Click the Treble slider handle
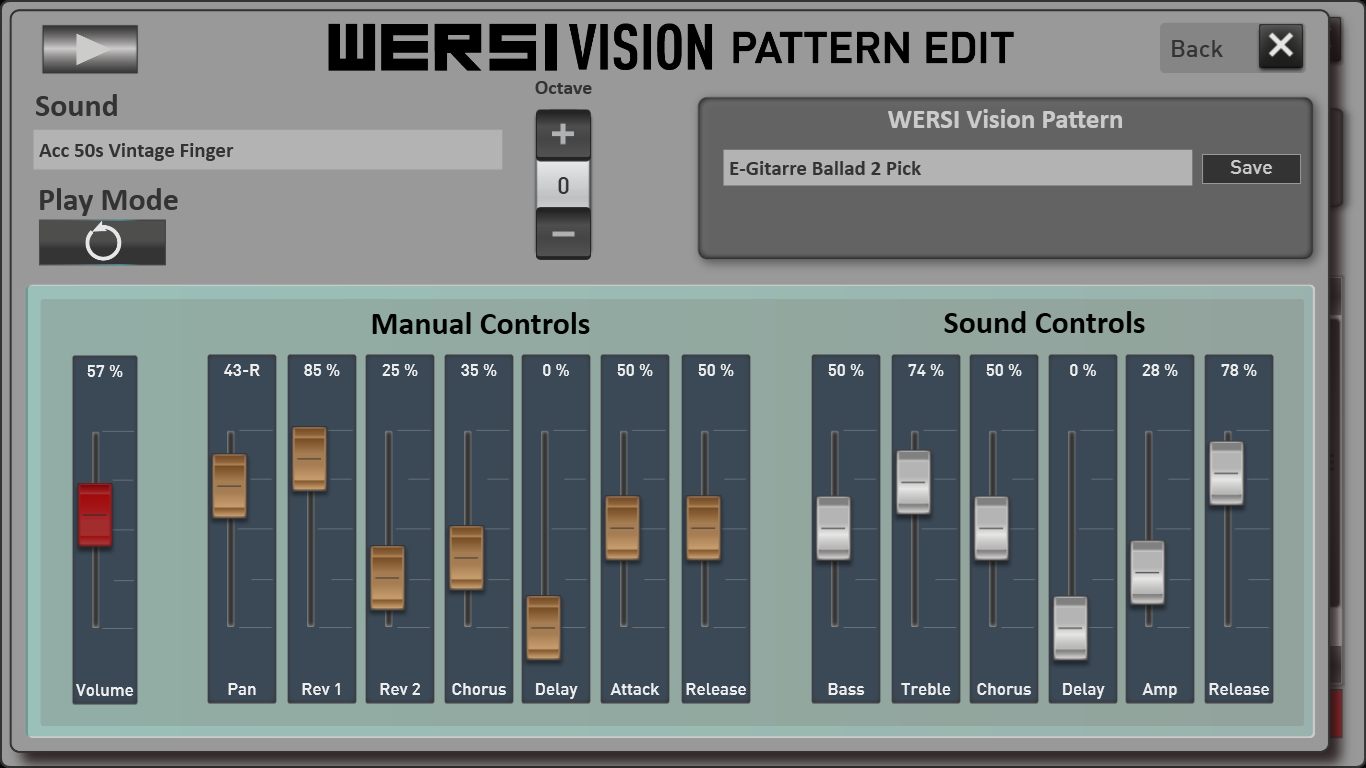Screen dimensions: 1366x768 pyautogui.click(x=914, y=482)
